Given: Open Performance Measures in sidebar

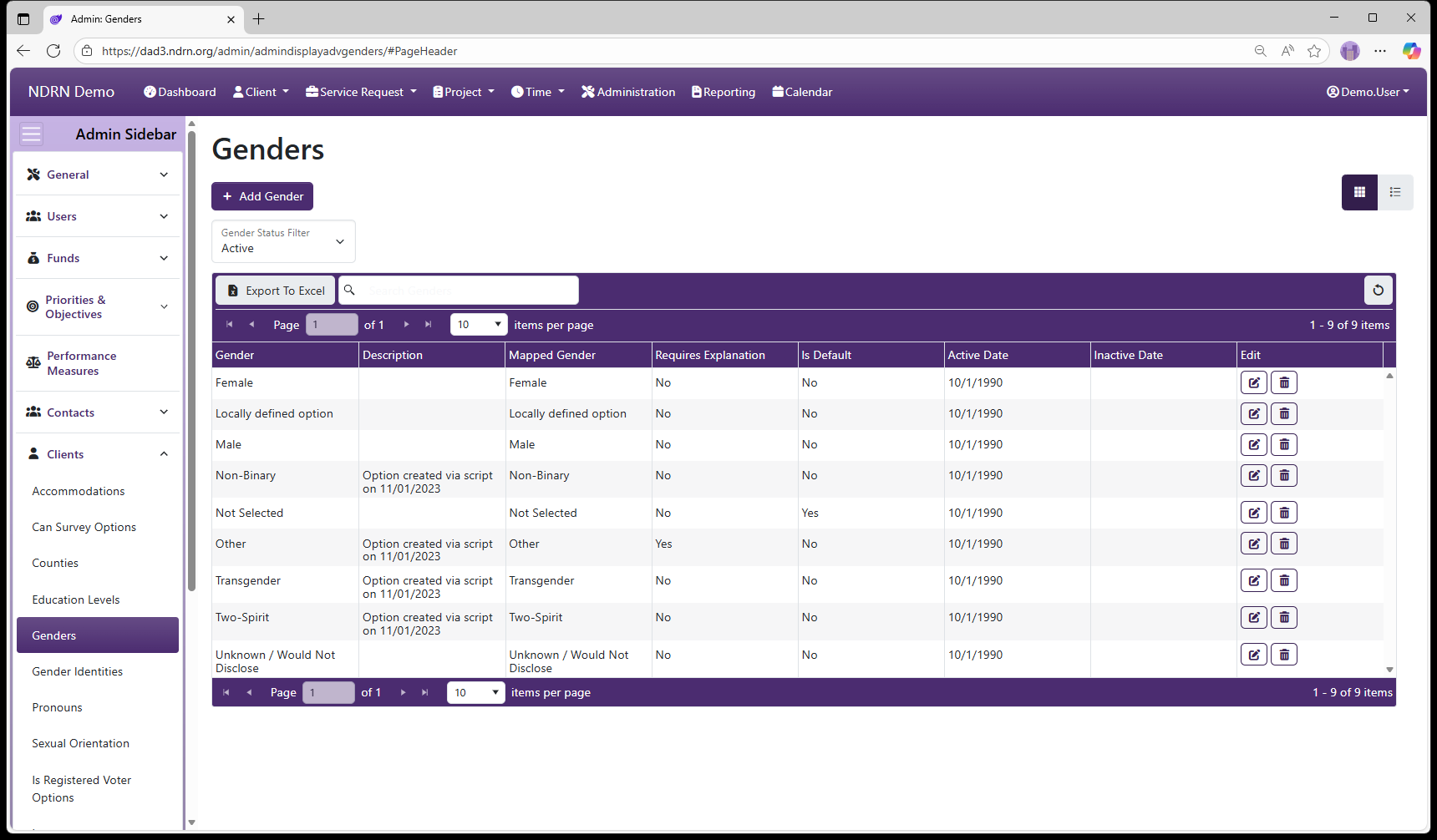Looking at the screenshot, I should [98, 363].
